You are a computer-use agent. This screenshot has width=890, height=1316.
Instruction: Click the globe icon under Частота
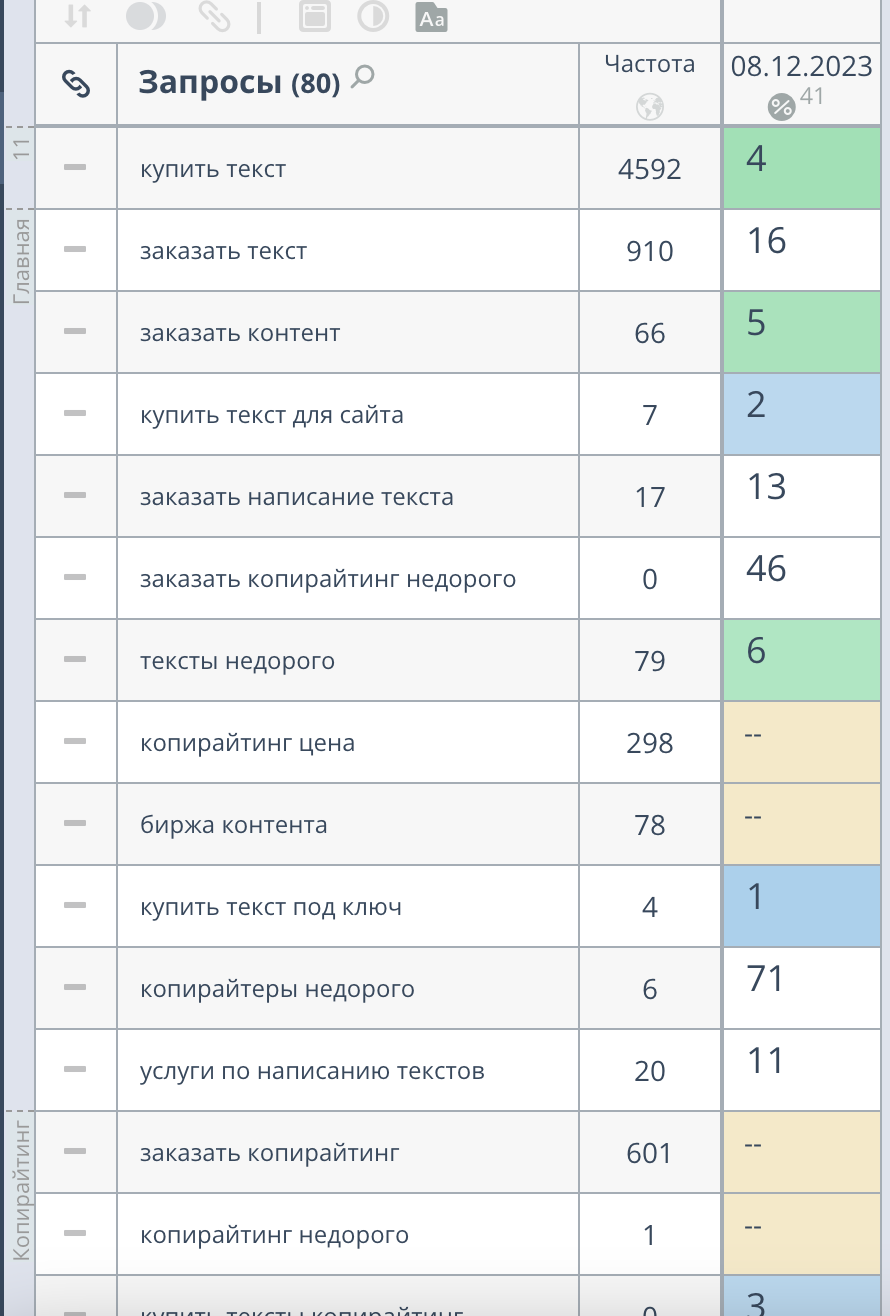point(650,106)
